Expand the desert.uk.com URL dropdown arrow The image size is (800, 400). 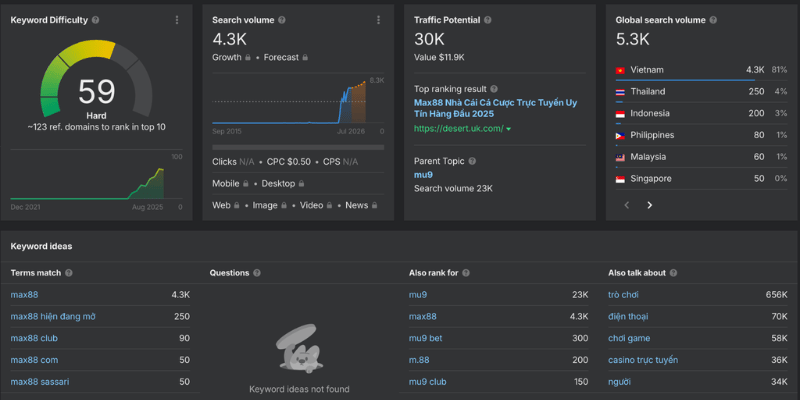508,129
